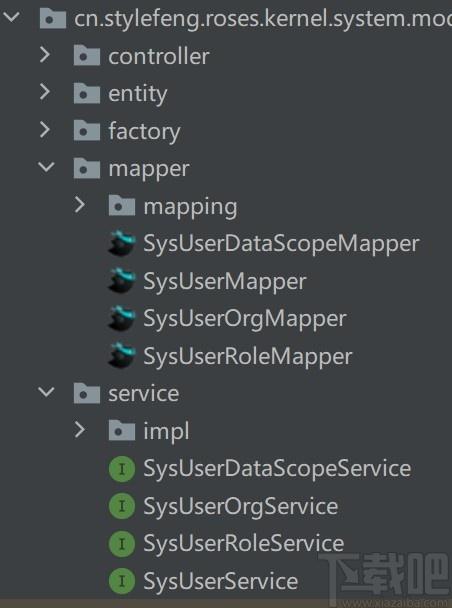Screen dimensions: 452x608
Task: Expand the entity package chevron
Action: point(45,92)
